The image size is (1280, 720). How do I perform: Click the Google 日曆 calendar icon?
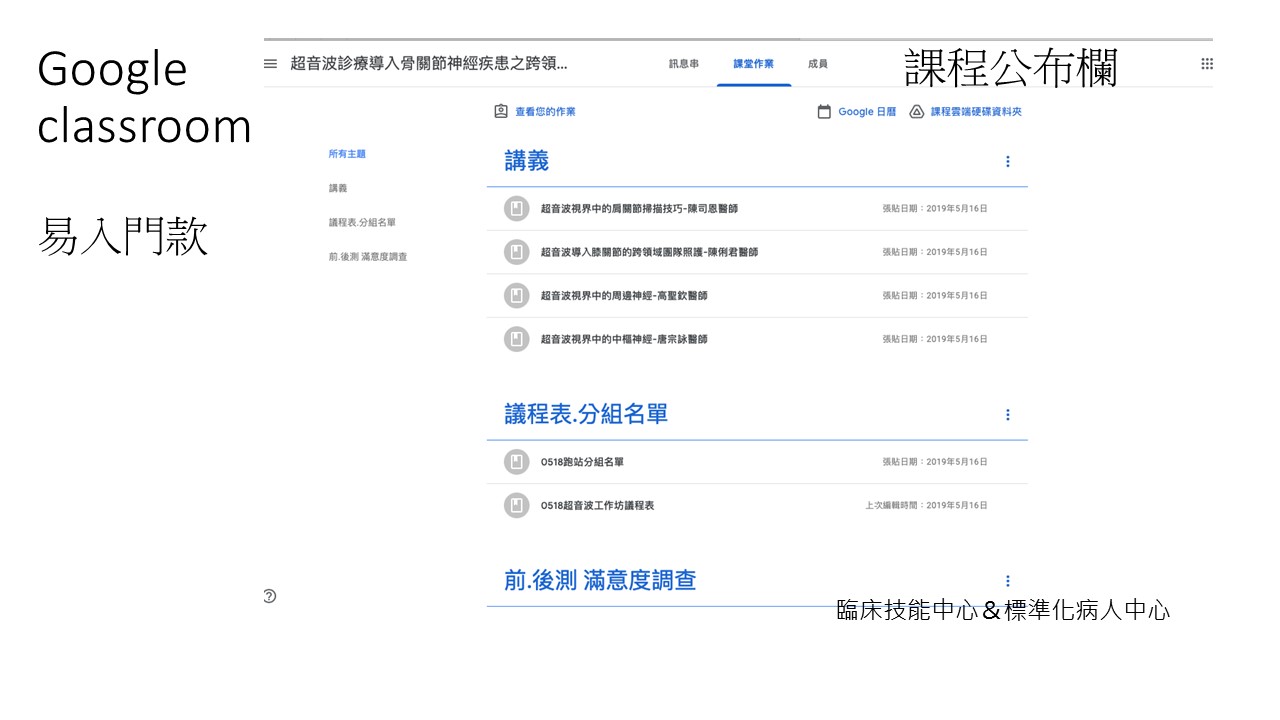[824, 112]
